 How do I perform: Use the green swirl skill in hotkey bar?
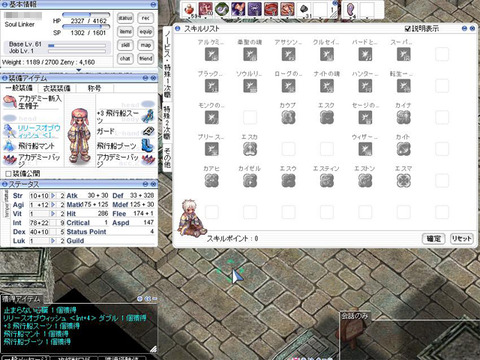[221, 9]
